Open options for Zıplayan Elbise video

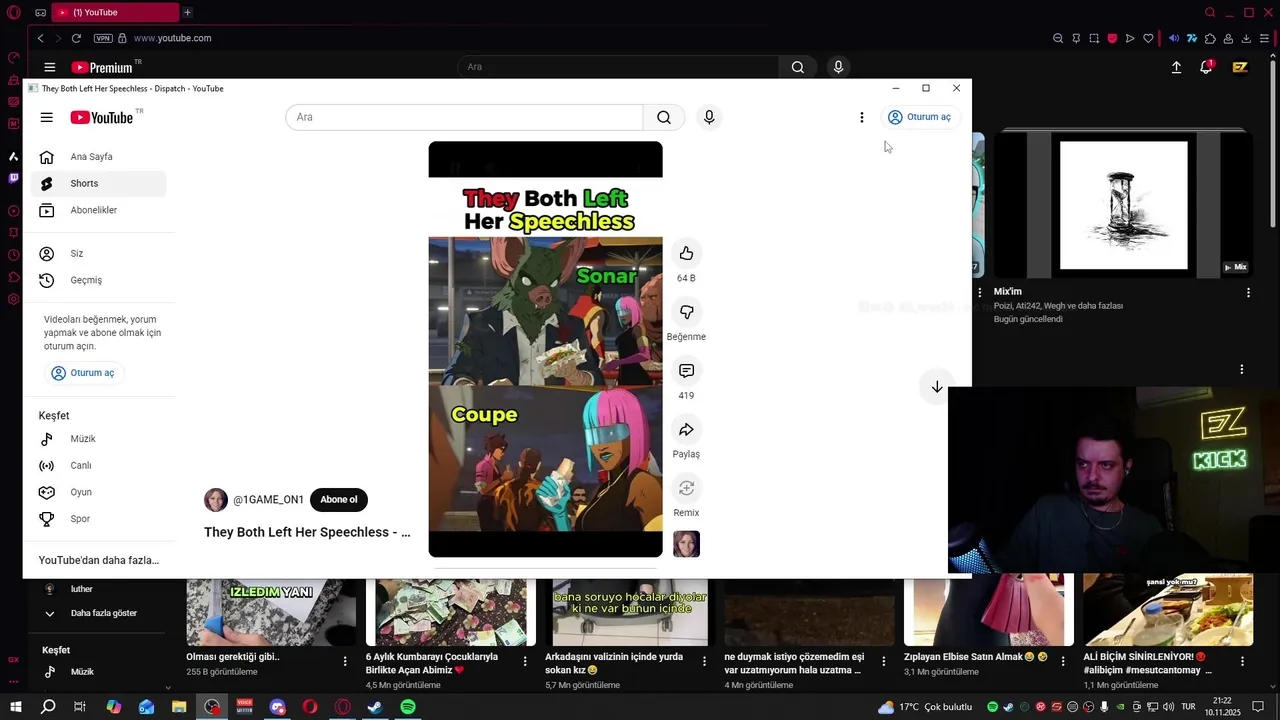1063,662
